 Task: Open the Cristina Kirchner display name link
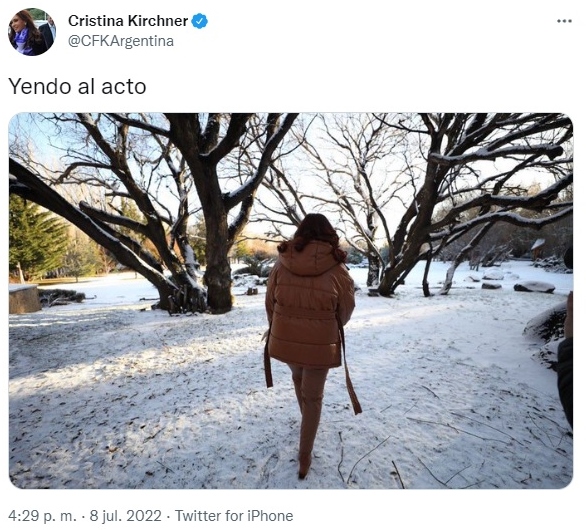pos(128,21)
